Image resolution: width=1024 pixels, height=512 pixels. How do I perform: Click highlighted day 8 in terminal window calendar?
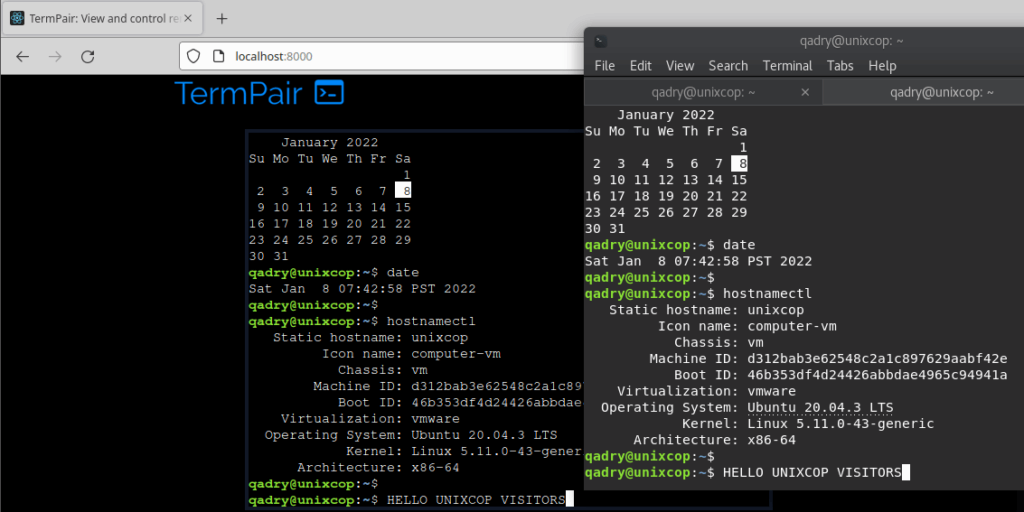(x=739, y=163)
